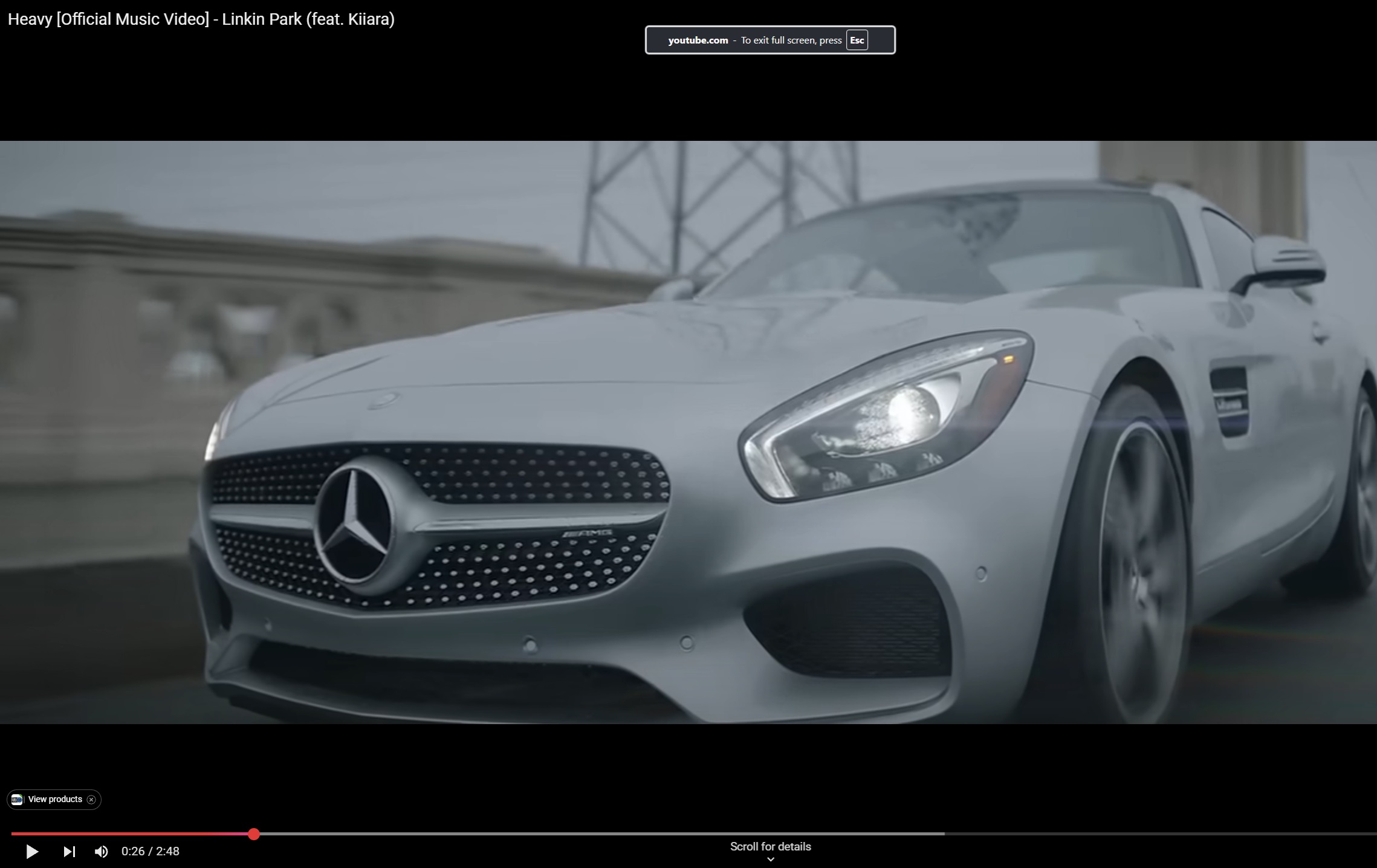Play the paused video
The height and width of the screenshot is (868, 1377).
click(32, 851)
